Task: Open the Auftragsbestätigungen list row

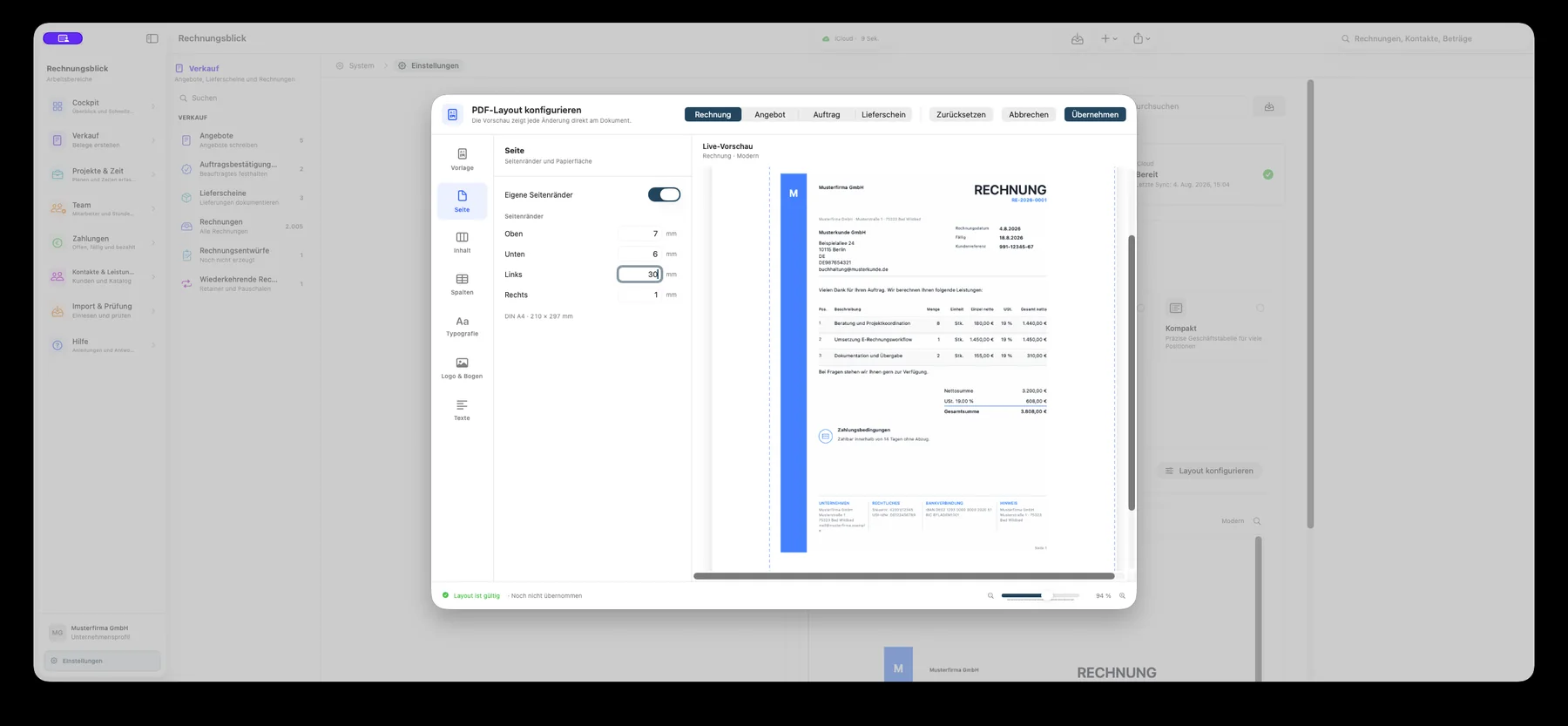Action: pyautogui.click(x=242, y=169)
